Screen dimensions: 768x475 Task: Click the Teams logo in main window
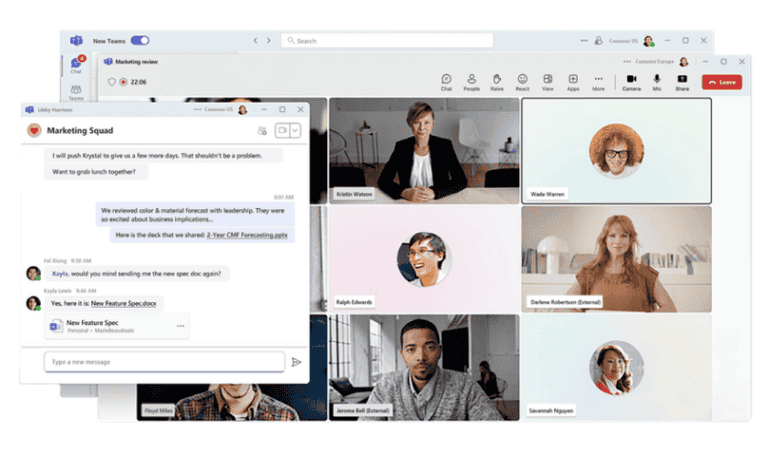(76, 41)
